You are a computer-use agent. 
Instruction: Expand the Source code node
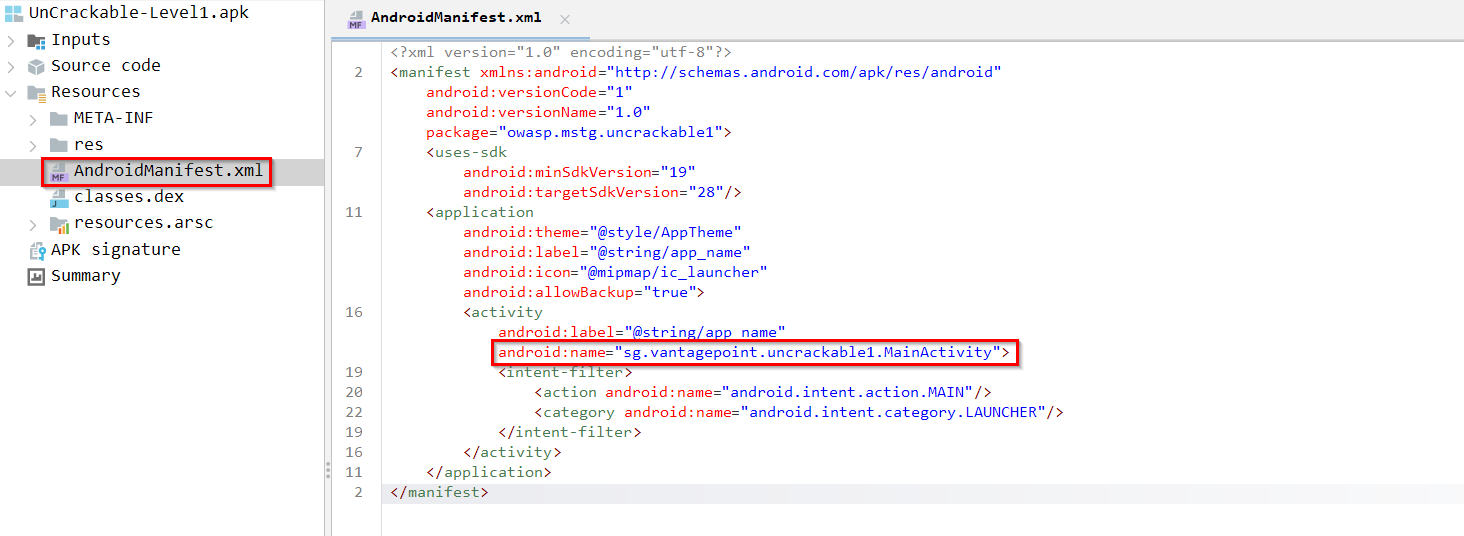pos(11,67)
